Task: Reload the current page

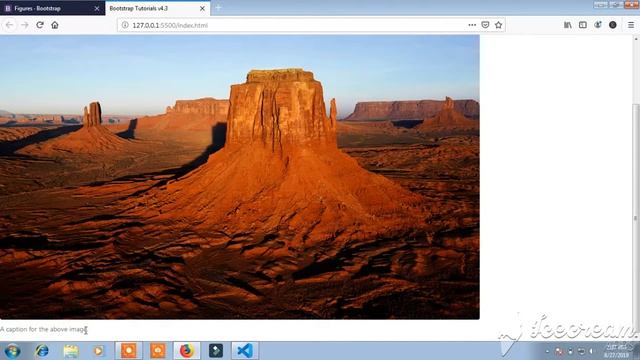Action: click(40, 25)
